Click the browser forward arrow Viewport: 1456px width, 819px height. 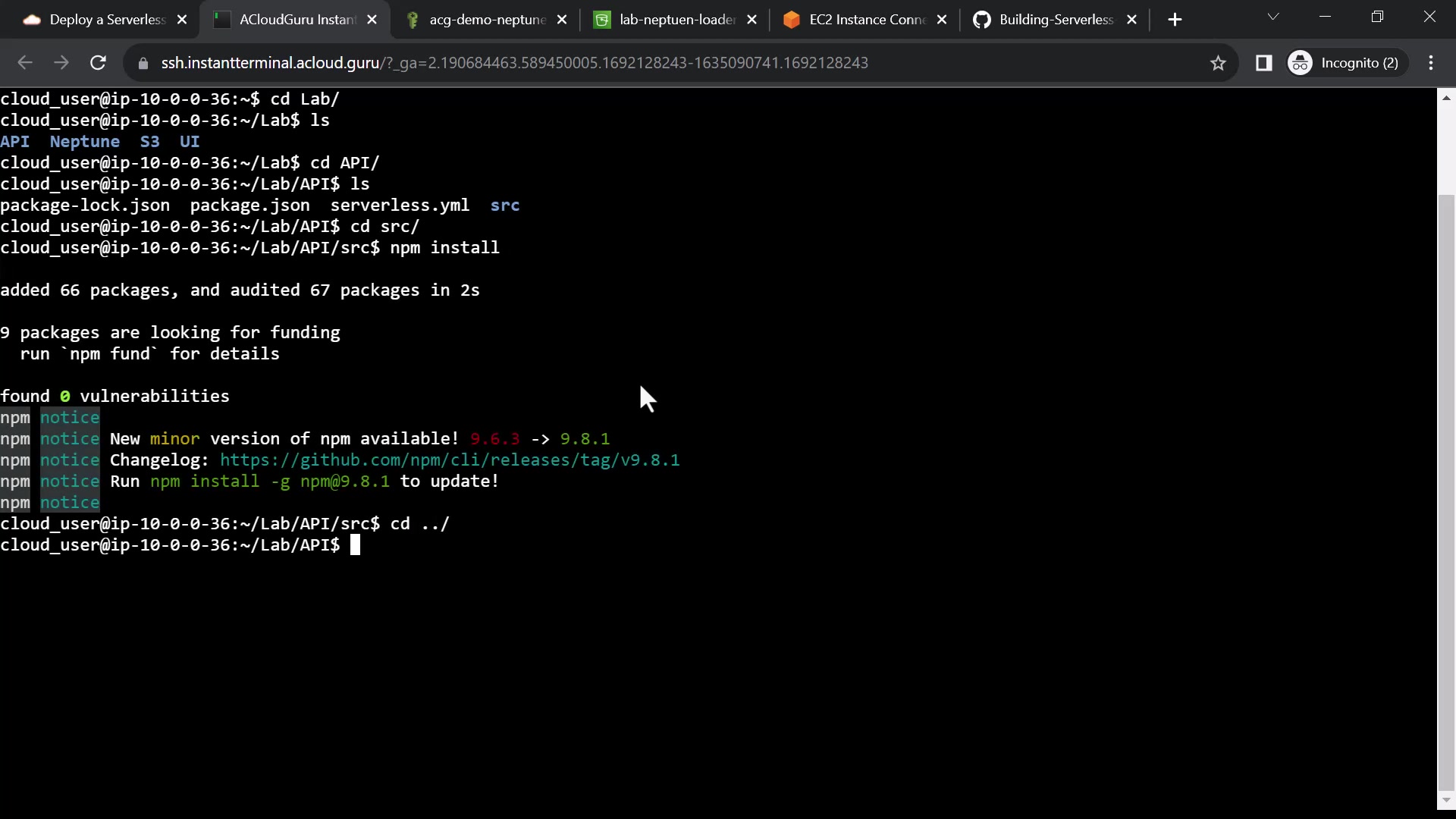coord(61,63)
